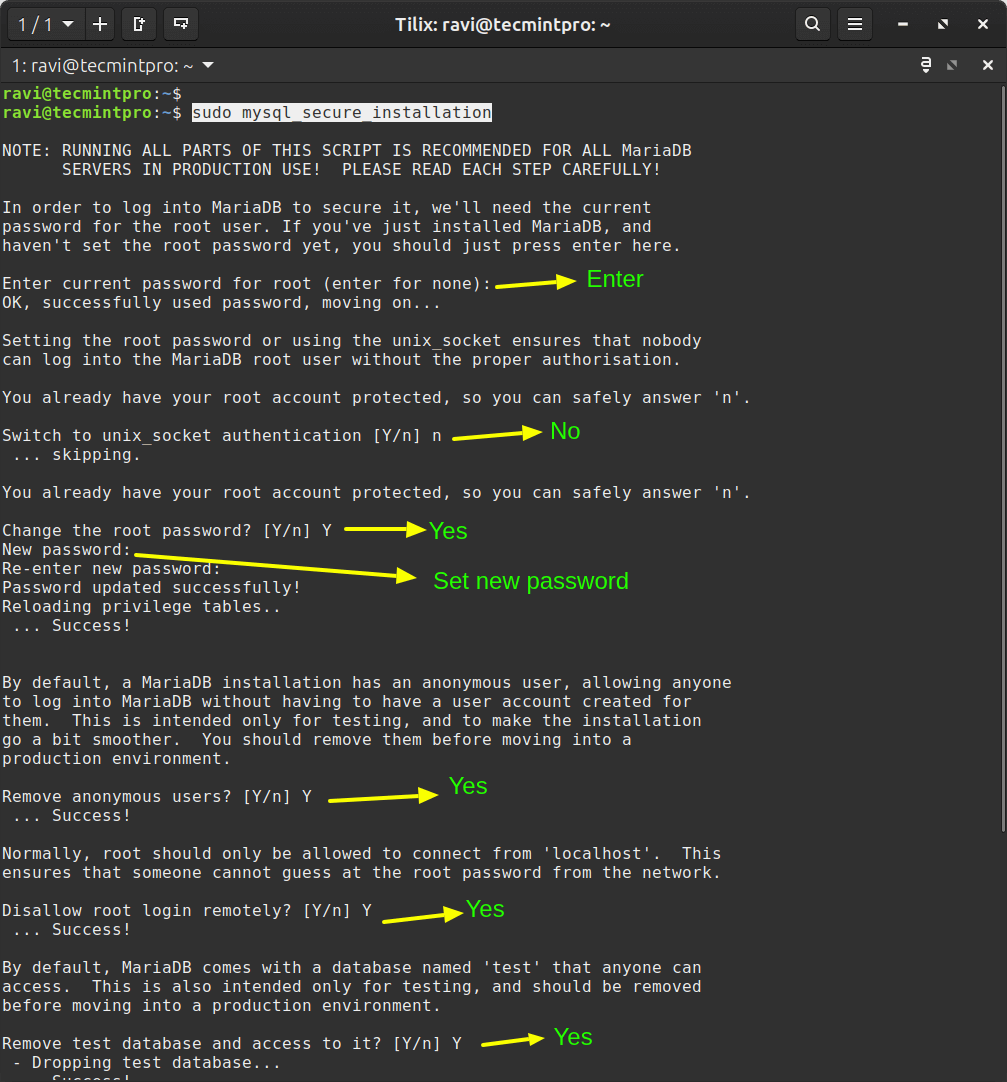Viewport: 1007px width, 1082px height.
Task: Close the Tilix window
Action: (x=980, y=24)
